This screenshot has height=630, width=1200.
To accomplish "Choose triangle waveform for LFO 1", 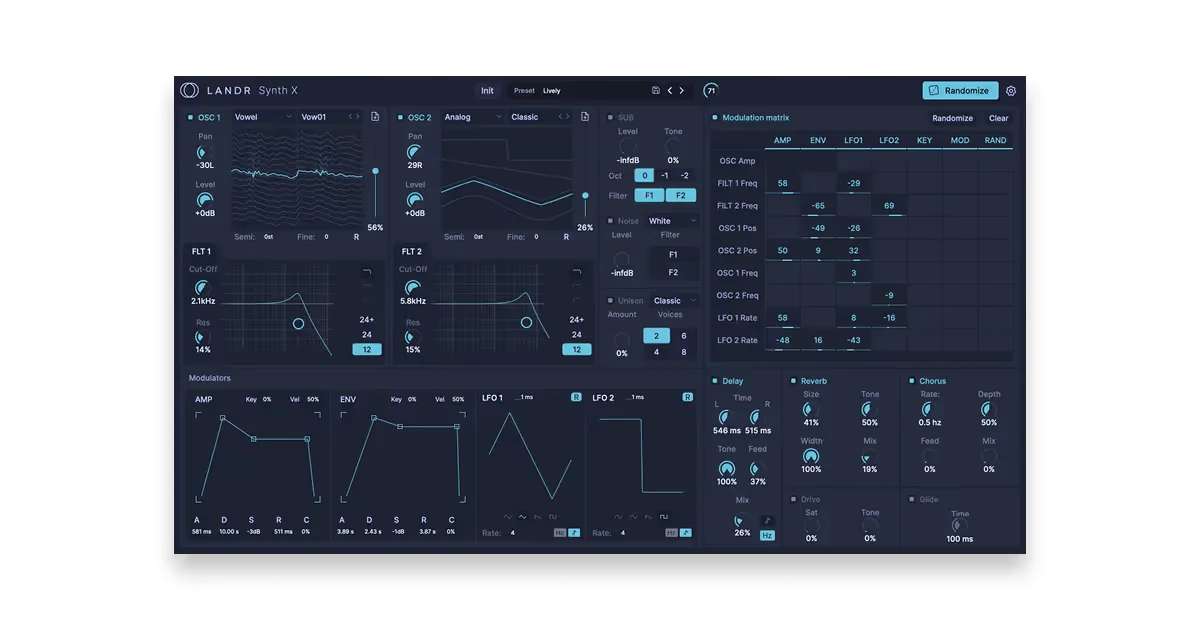I will point(522,517).
